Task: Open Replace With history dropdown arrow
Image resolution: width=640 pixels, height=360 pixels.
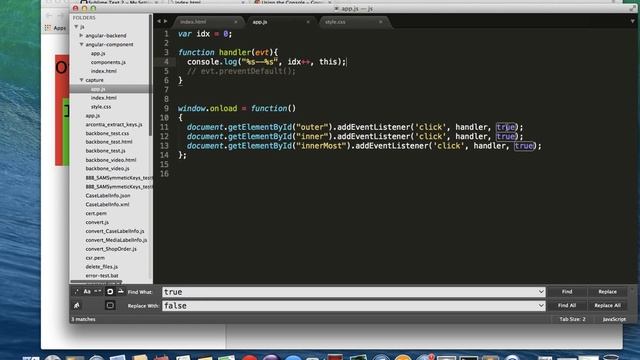Action: pos(541,306)
